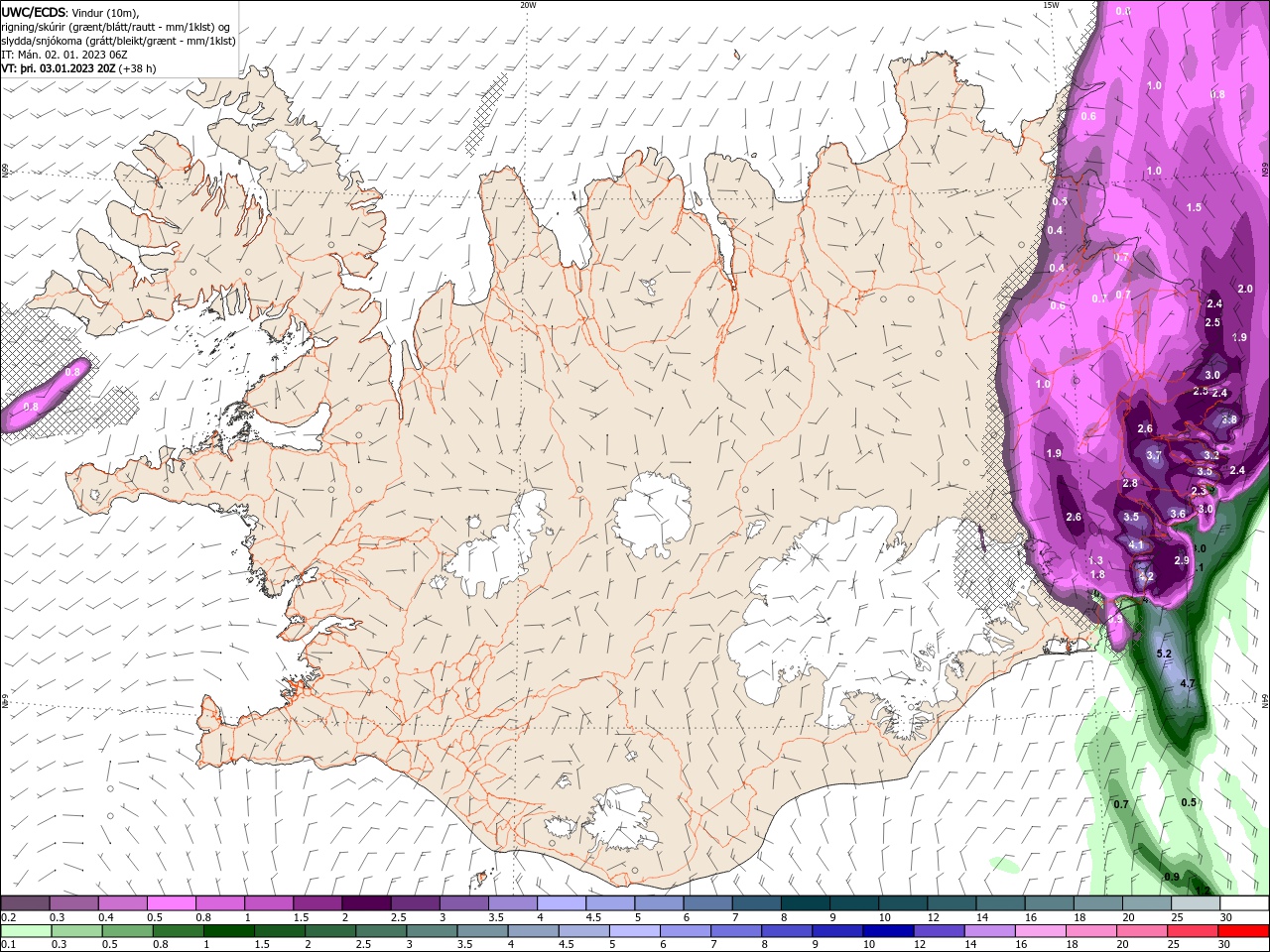Pick the white 25–30 snow legend swatch
Image resolution: width=1270 pixels, height=952 pixels.
click(x=1196, y=903)
